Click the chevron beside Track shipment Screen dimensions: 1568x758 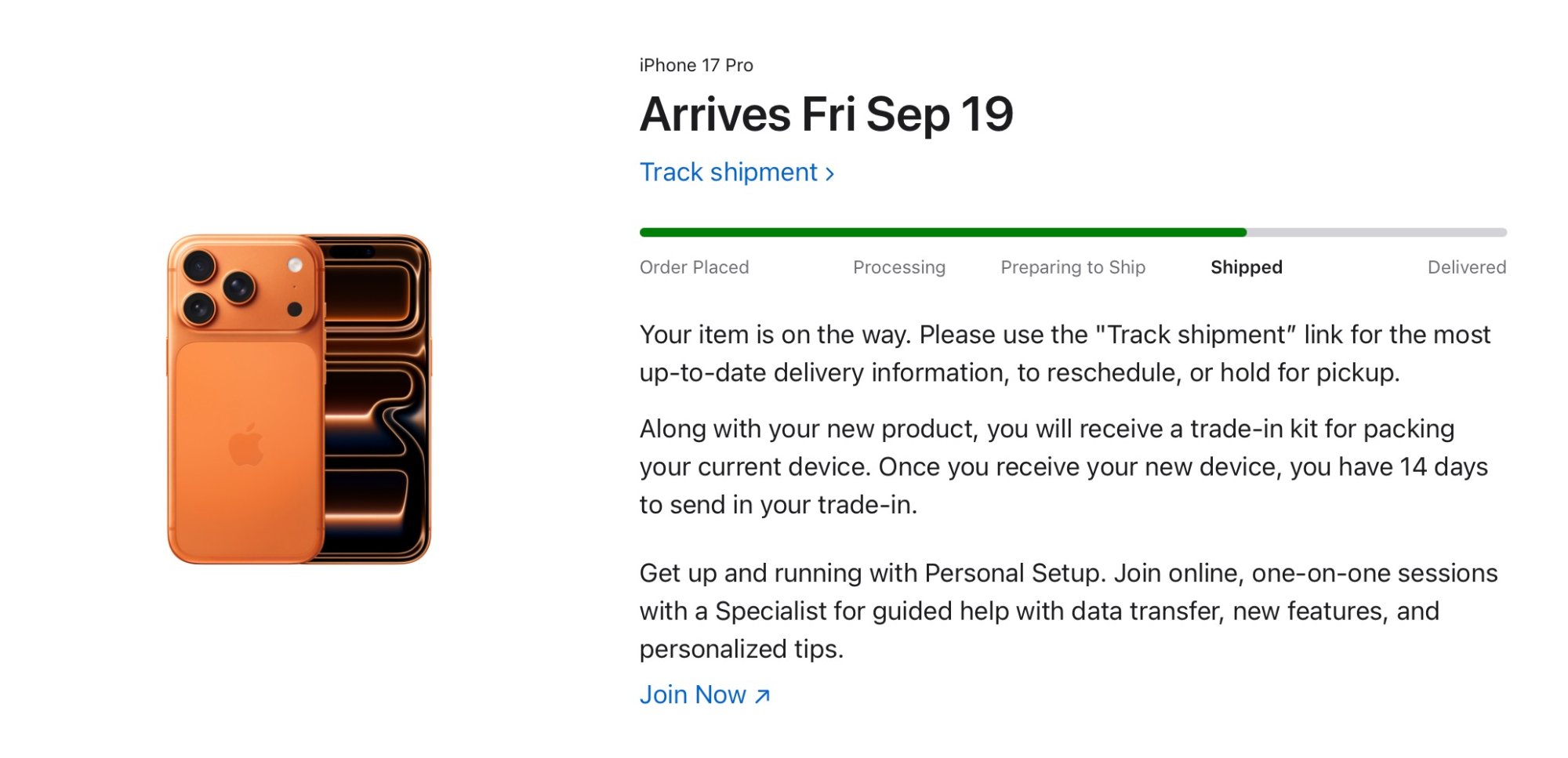pyautogui.click(x=830, y=174)
